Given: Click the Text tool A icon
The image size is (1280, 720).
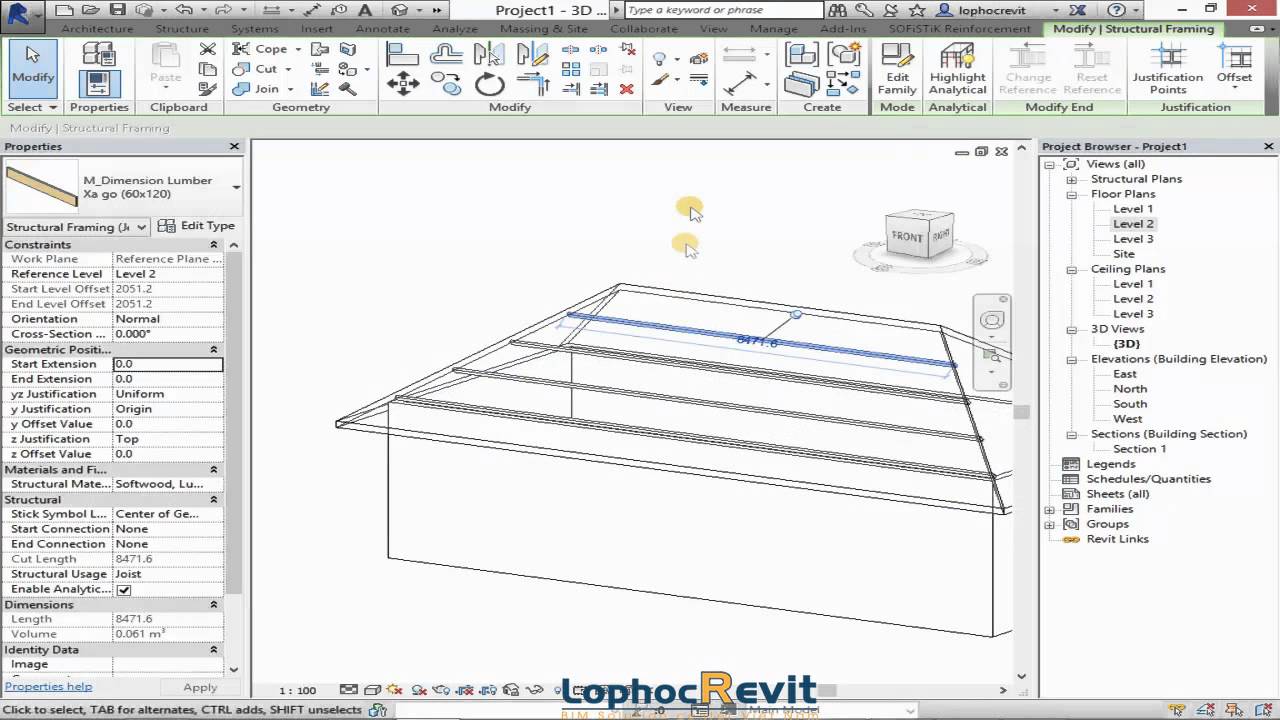Looking at the screenshot, I should (x=365, y=10).
